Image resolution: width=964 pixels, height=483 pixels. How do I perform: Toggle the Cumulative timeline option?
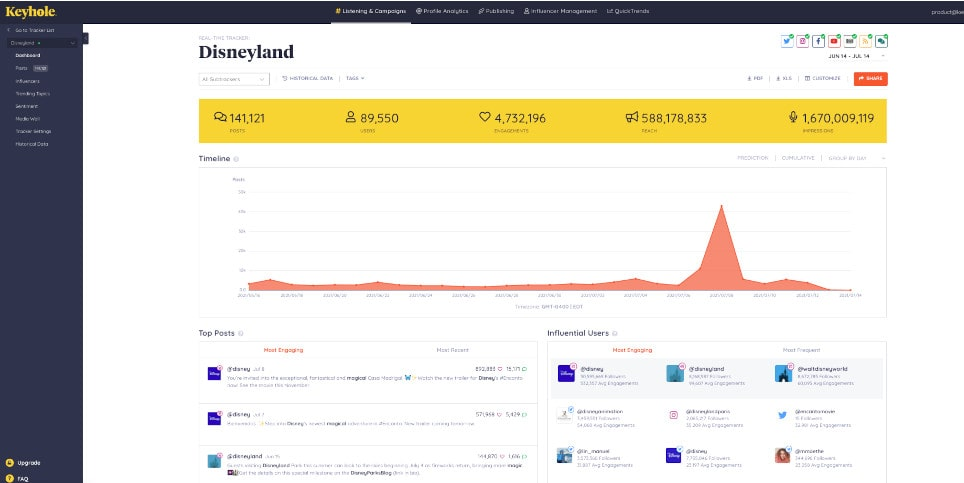(x=798, y=159)
